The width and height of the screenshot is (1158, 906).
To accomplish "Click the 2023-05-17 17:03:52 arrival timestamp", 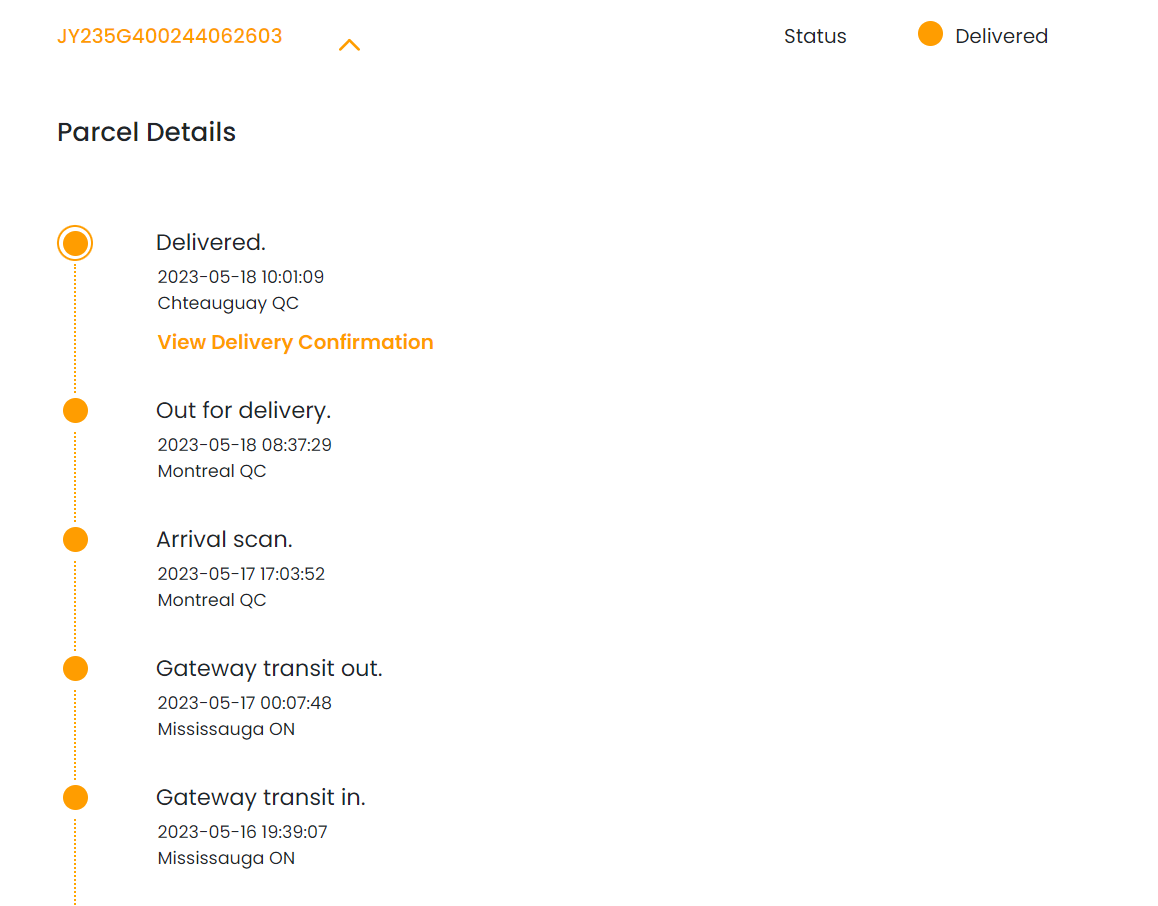I will click(x=241, y=574).
